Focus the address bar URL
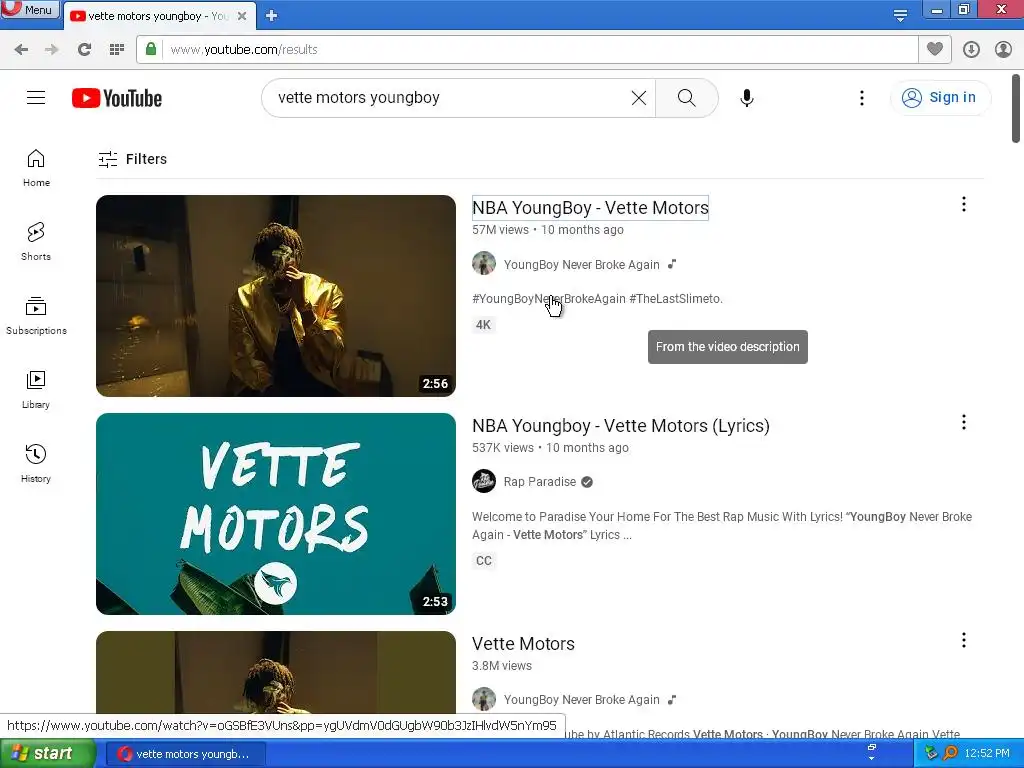This screenshot has width=1024, height=768. tap(527, 50)
